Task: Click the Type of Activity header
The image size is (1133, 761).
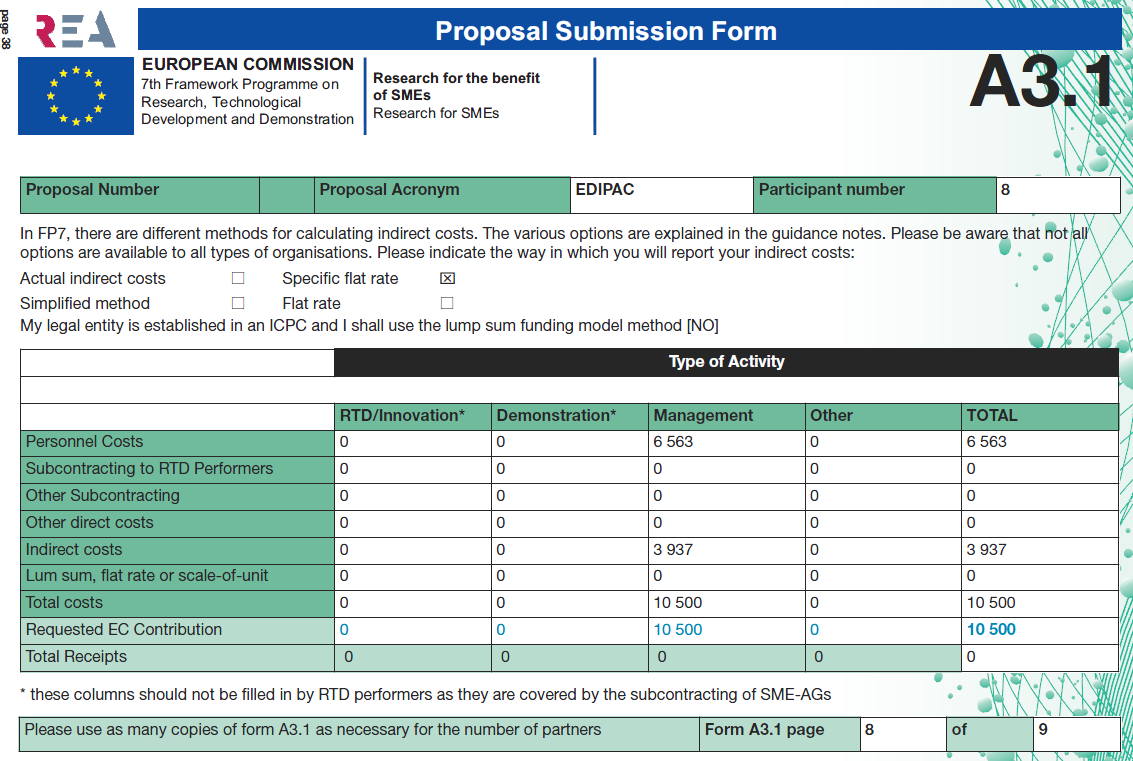Action: point(726,362)
